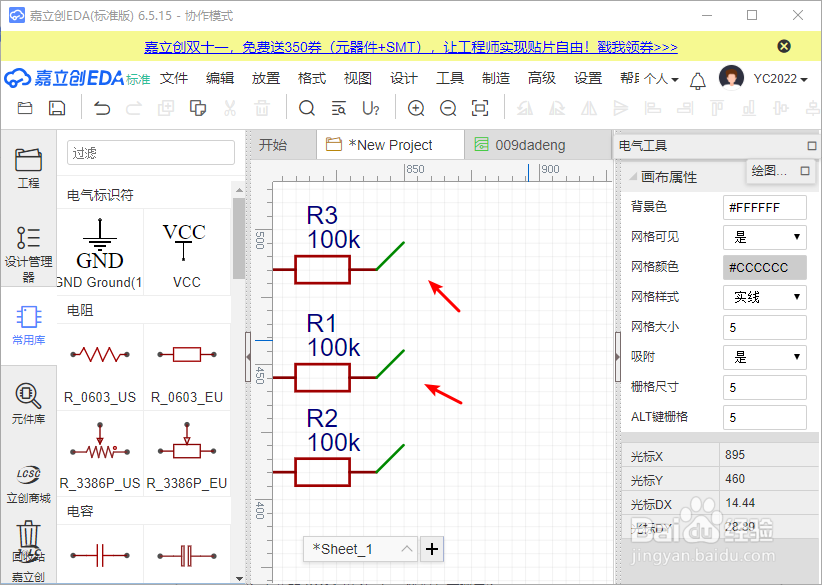The height and width of the screenshot is (585, 822).
Task: Click the 过滤 filter input field
Action: click(150, 151)
